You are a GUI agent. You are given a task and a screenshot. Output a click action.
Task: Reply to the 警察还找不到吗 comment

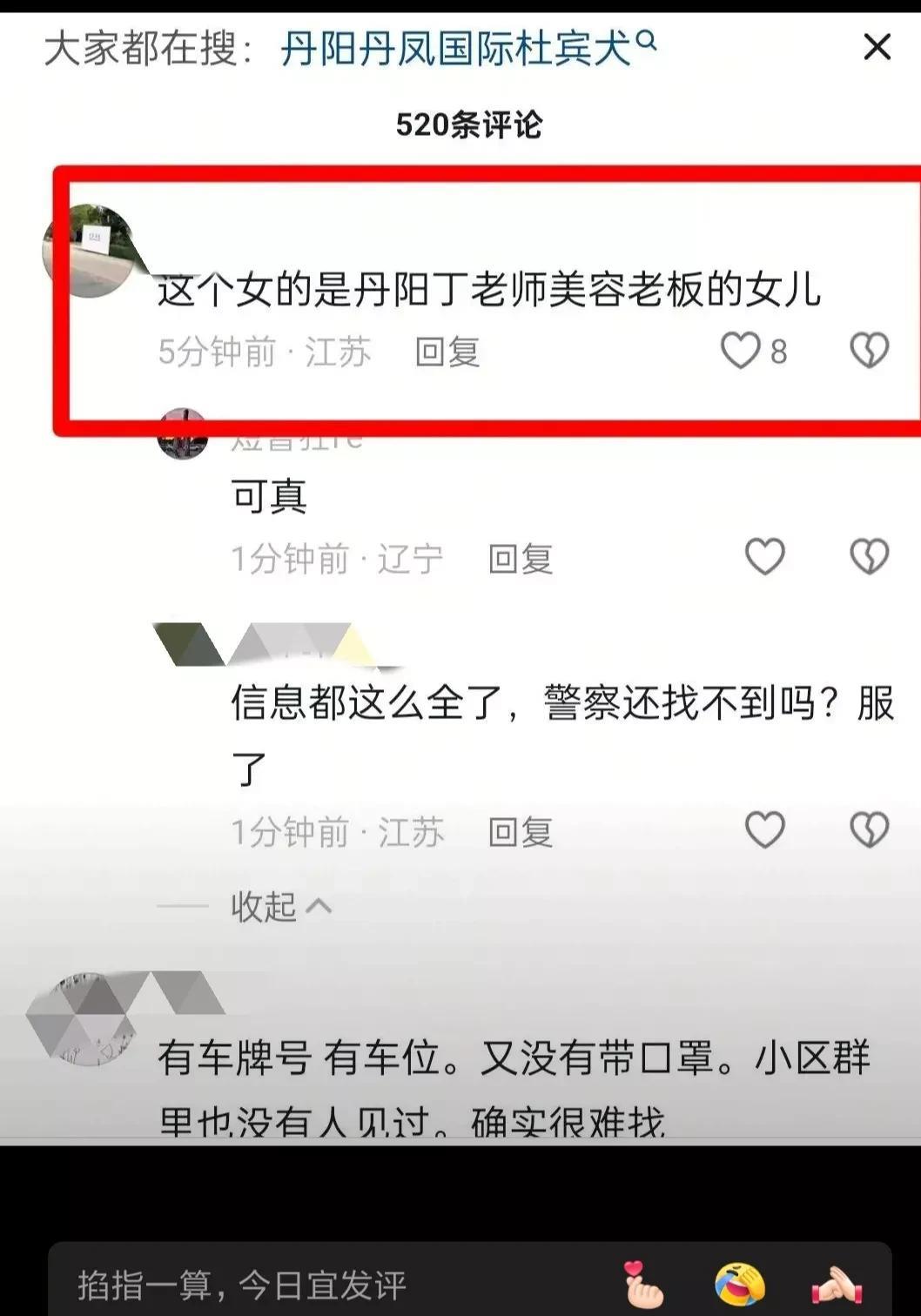point(521,832)
